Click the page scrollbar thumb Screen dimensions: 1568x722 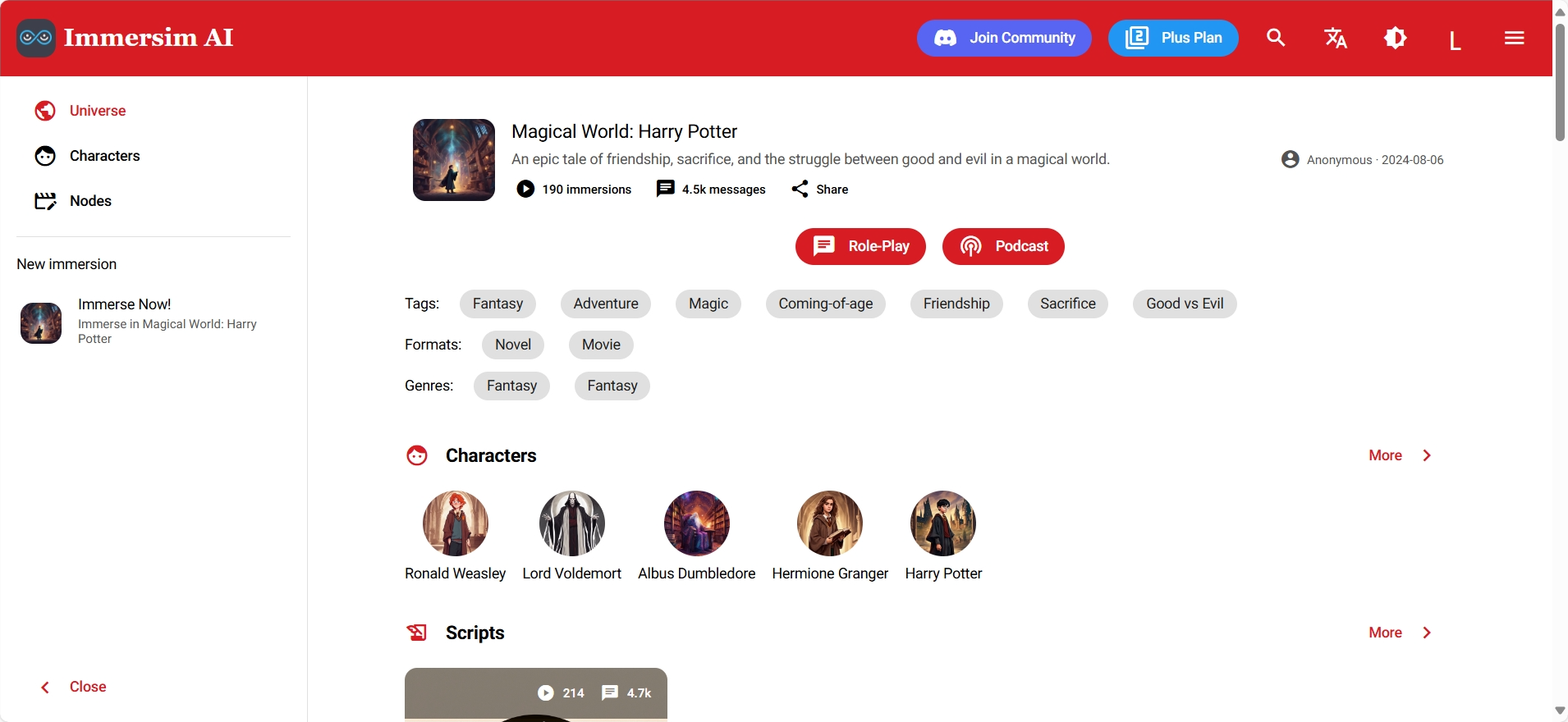[1561, 82]
